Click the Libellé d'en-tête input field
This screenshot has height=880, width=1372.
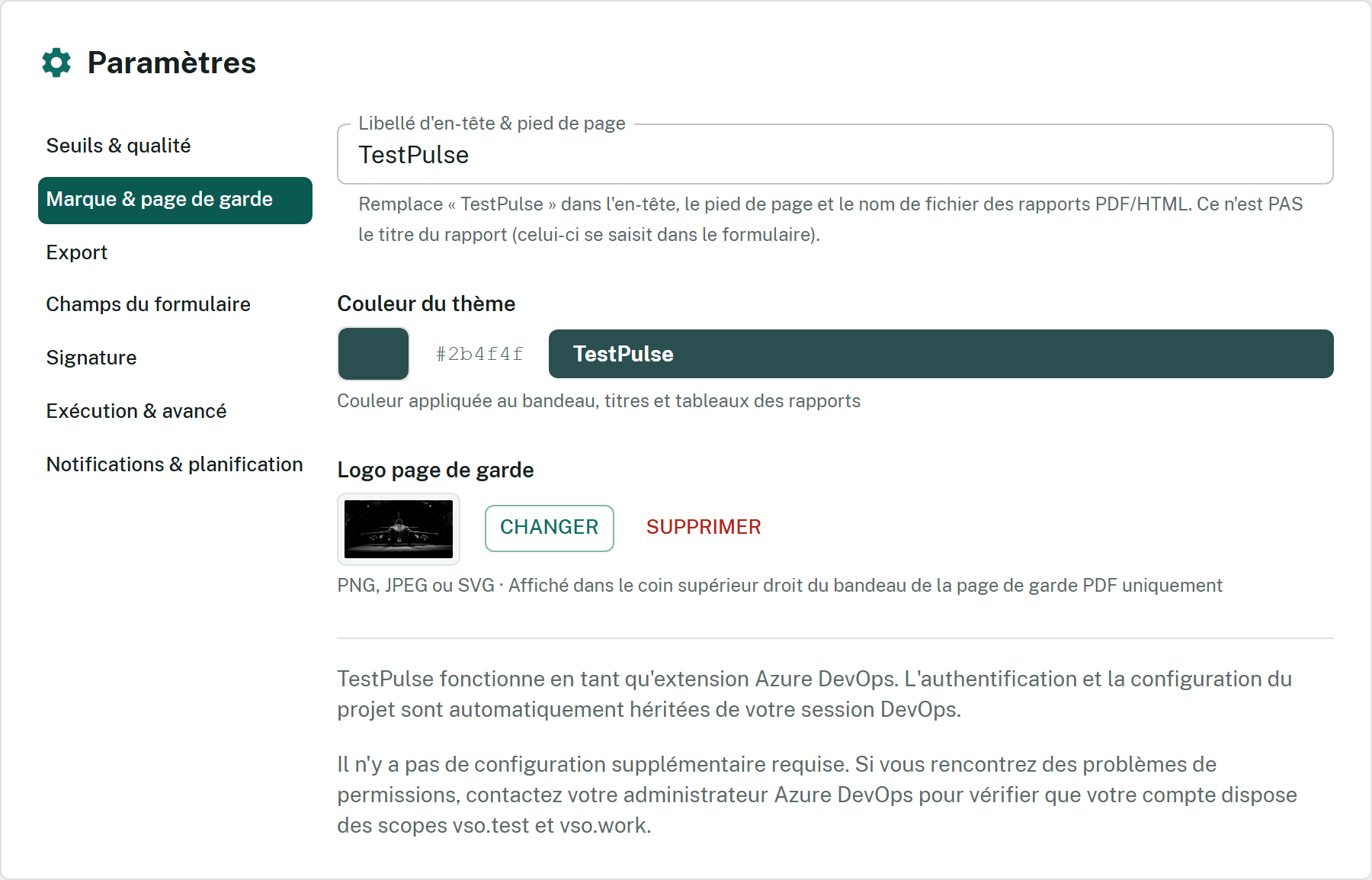point(835,155)
